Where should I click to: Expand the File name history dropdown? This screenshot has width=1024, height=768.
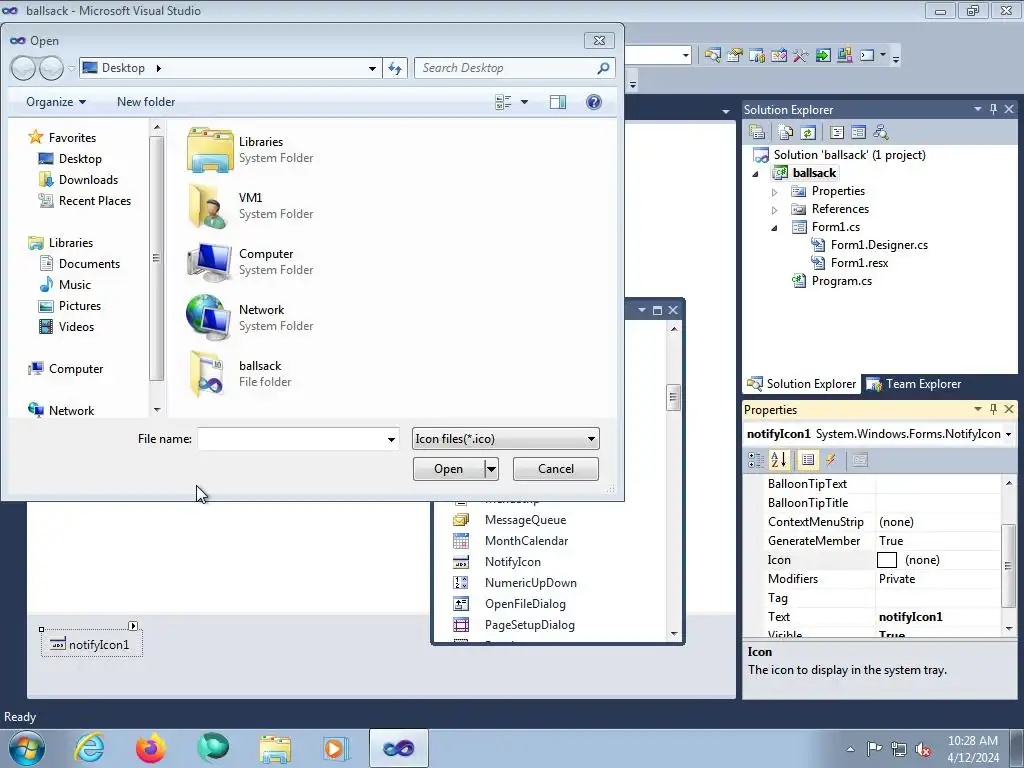pyautogui.click(x=391, y=440)
